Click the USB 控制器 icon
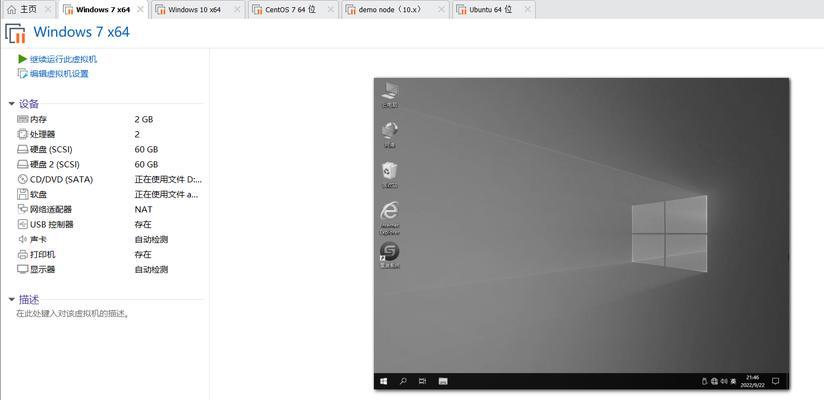 [x=23, y=224]
